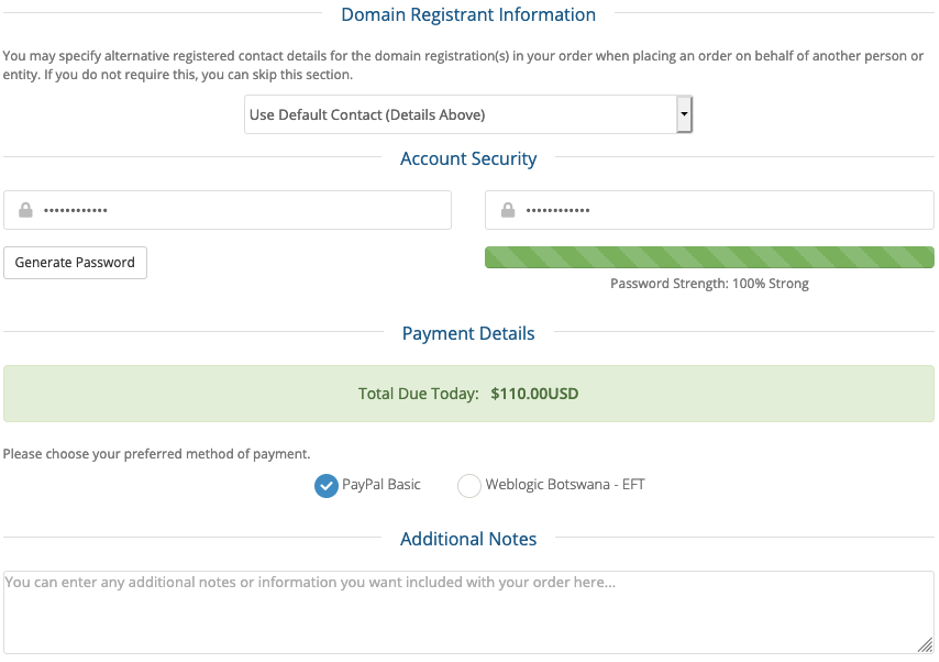Focus the confirm password input field
939x662 pixels.
click(710, 210)
